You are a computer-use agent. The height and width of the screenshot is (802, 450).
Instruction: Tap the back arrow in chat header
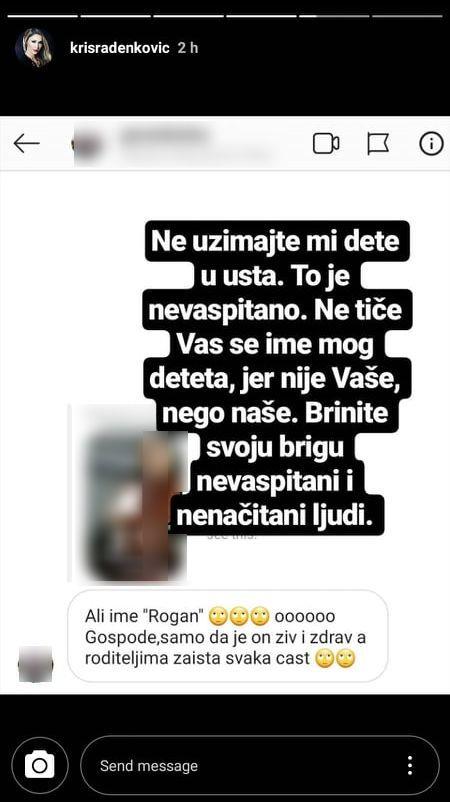coord(27,144)
